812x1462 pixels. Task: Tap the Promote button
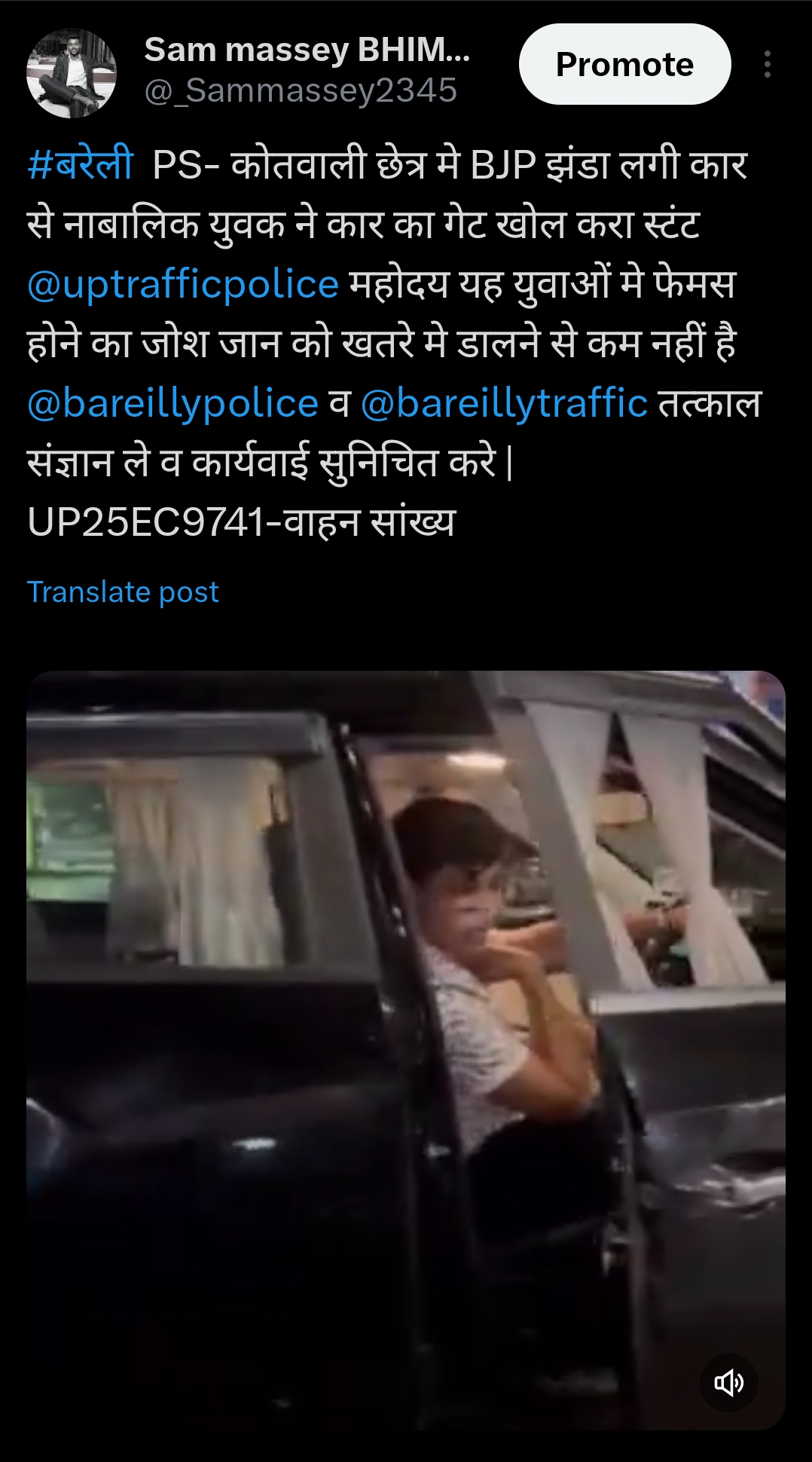point(624,64)
